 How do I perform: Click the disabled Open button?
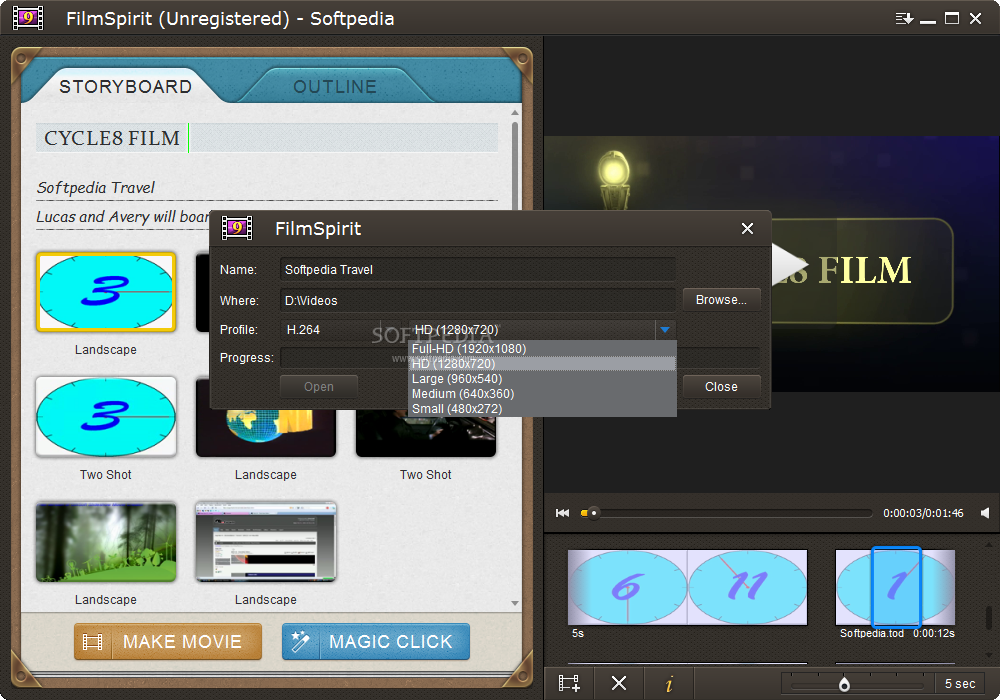(x=319, y=387)
